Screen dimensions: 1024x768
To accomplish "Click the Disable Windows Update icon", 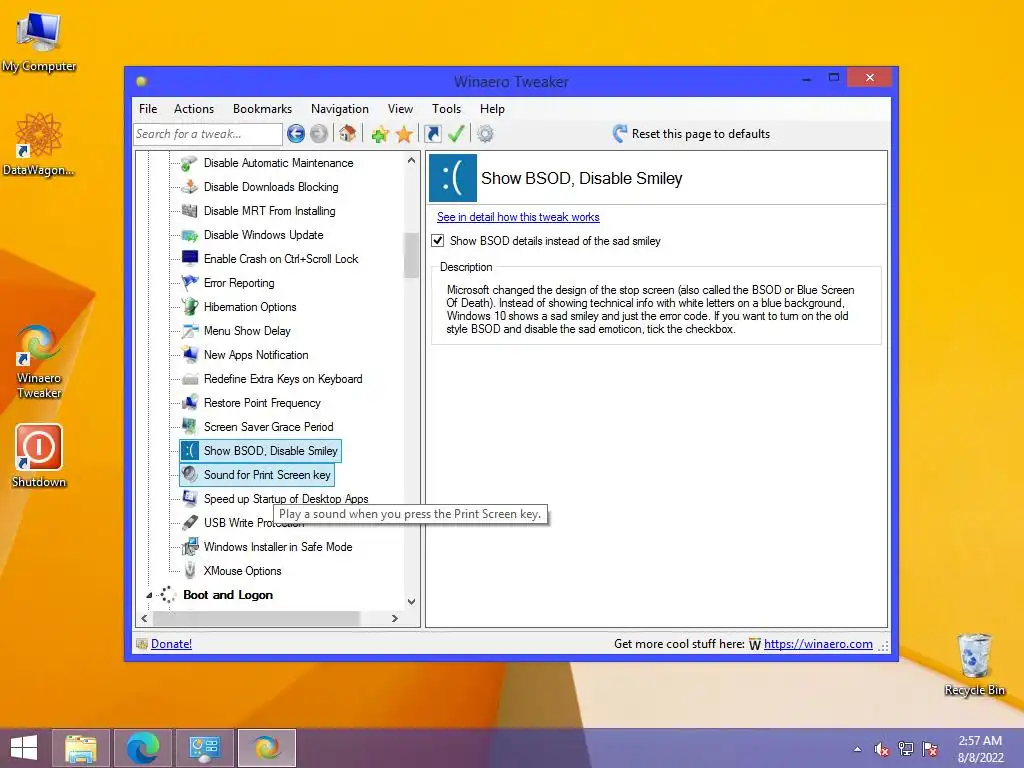I will (x=189, y=235).
